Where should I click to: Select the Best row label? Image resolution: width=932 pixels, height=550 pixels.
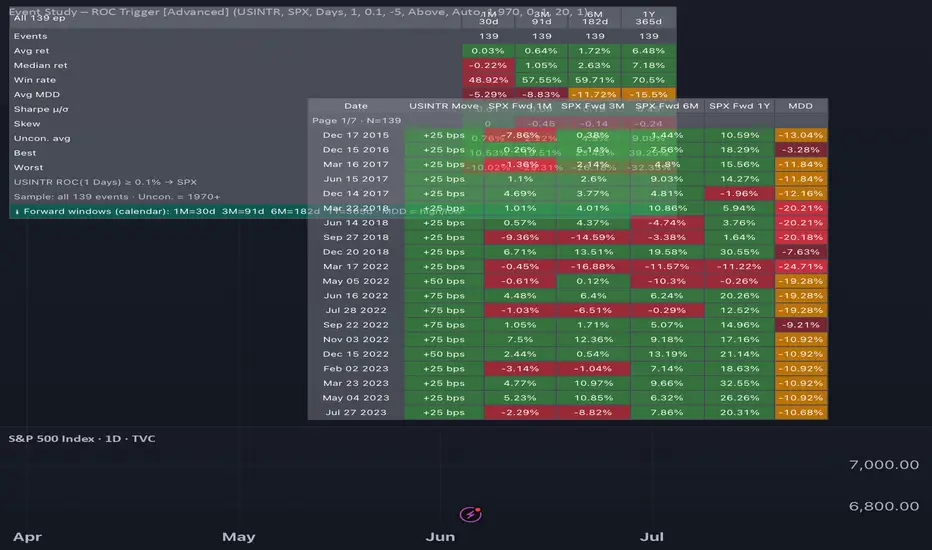pyautogui.click(x=25, y=153)
